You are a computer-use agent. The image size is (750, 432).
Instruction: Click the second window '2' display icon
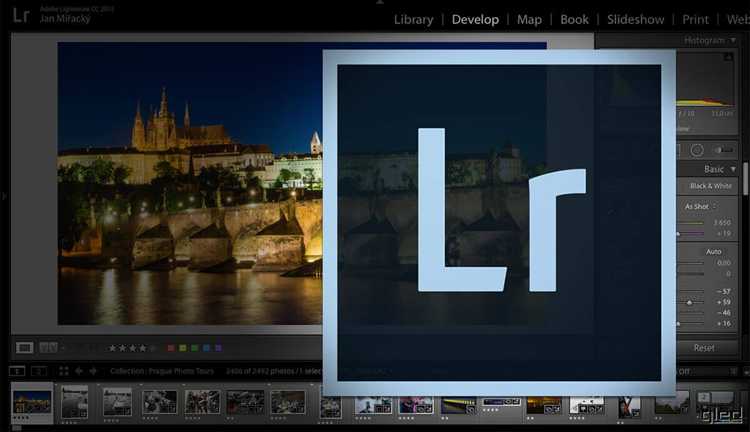coord(39,371)
